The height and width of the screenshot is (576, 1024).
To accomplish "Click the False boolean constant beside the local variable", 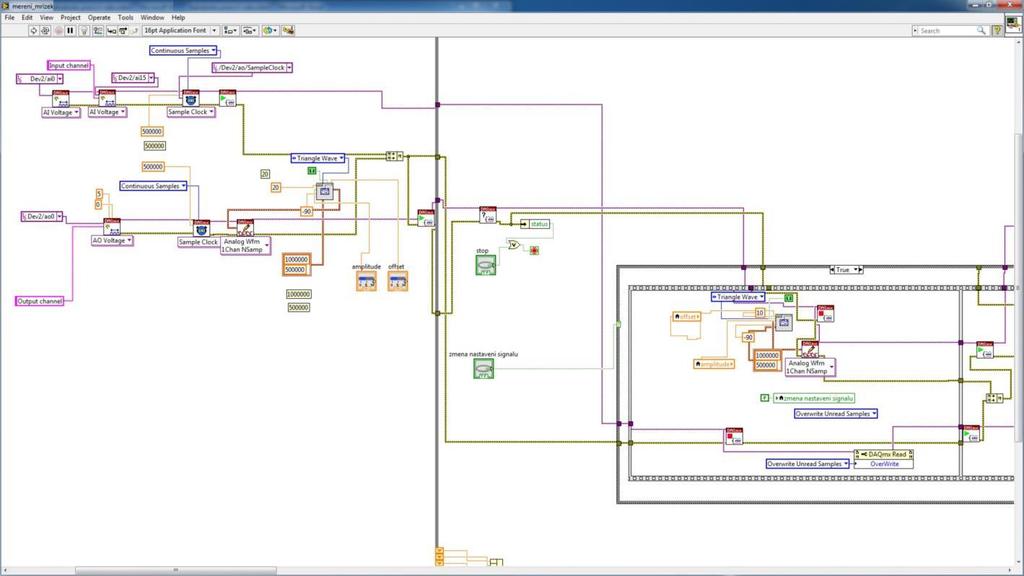I will pos(765,398).
